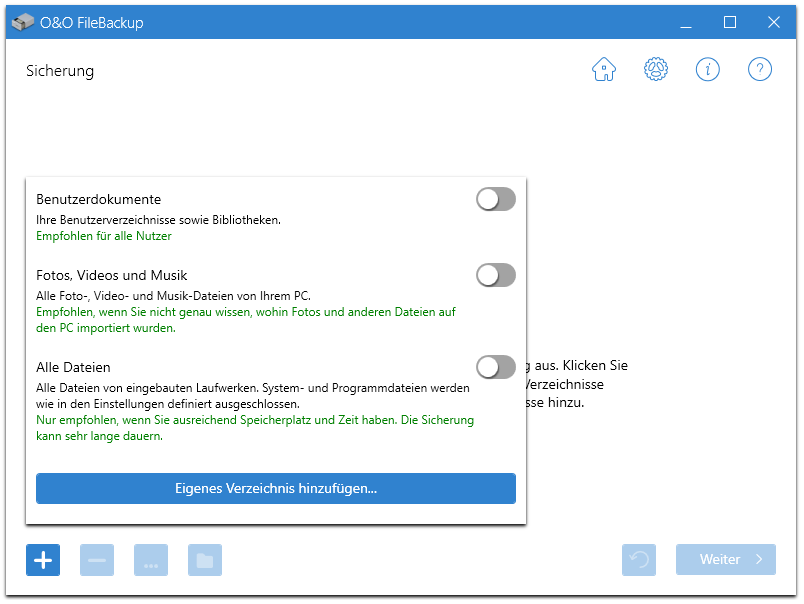Click the Sicherung page title
804x604 pixels.
pyautogui.click(x=60, y=71)
